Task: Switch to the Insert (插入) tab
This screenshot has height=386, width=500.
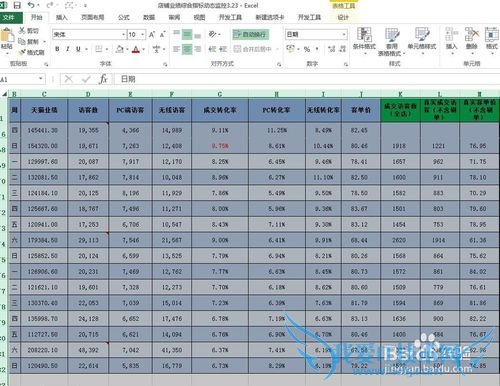Action: 62,17
